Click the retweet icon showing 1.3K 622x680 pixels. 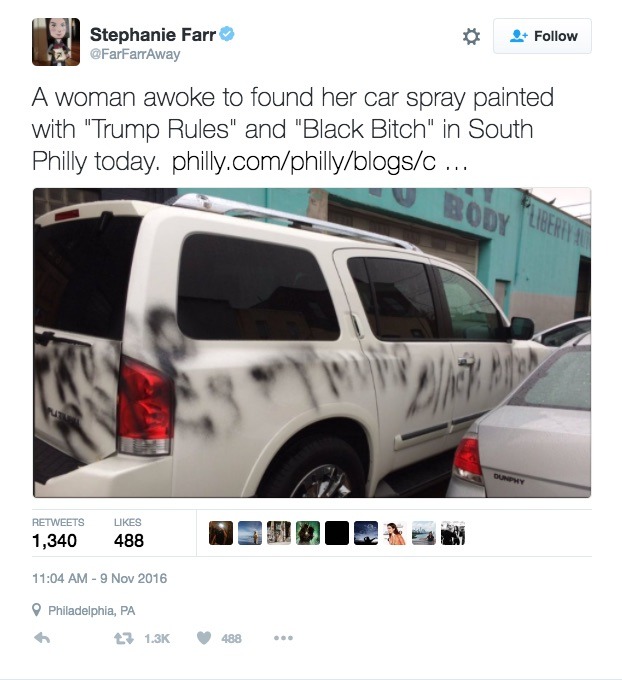coord(124,638)
